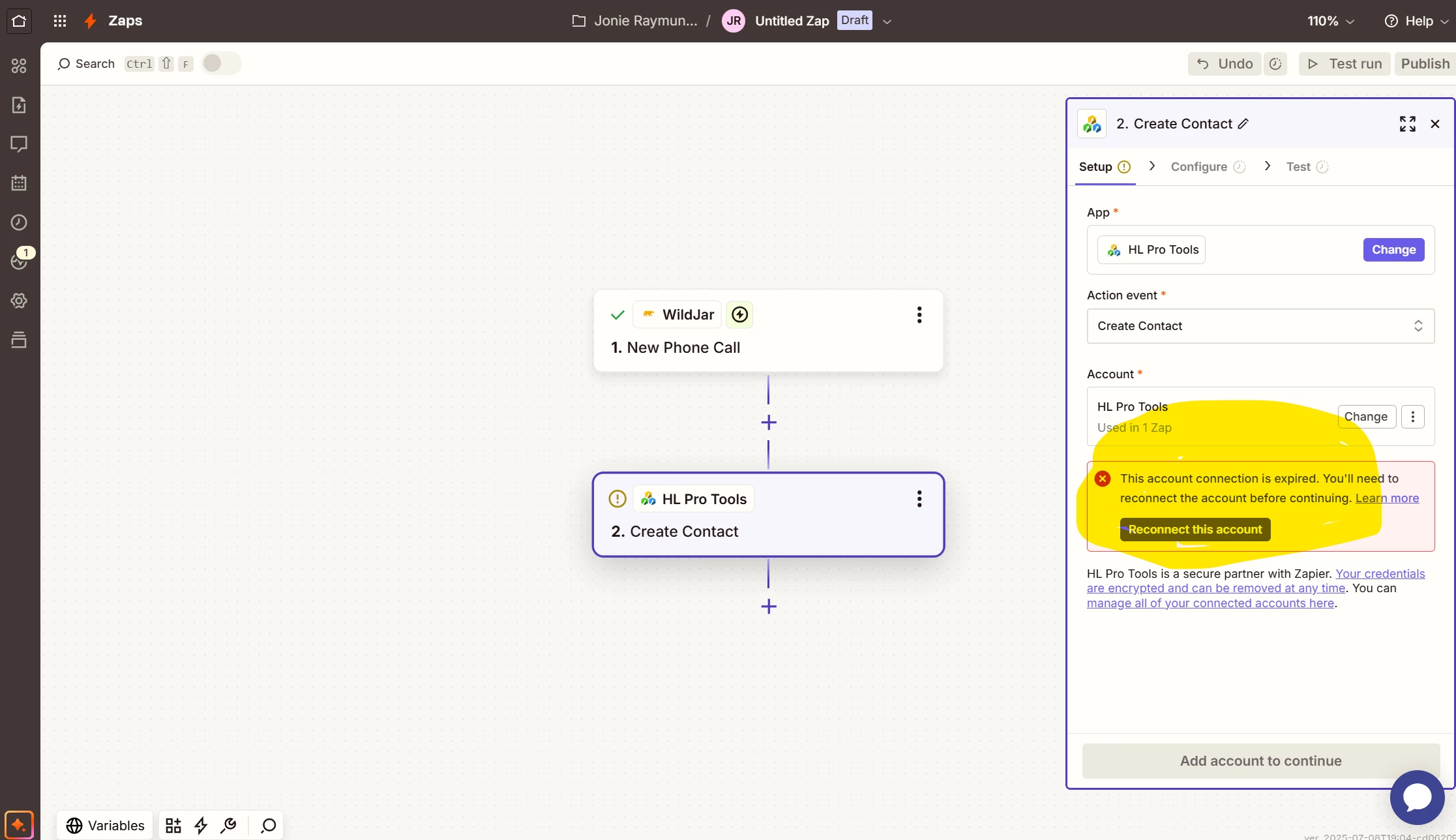The width and height of the screenshot is (1456, 840).
Task: Click the JR user avatar
Action: coord(734,21)
